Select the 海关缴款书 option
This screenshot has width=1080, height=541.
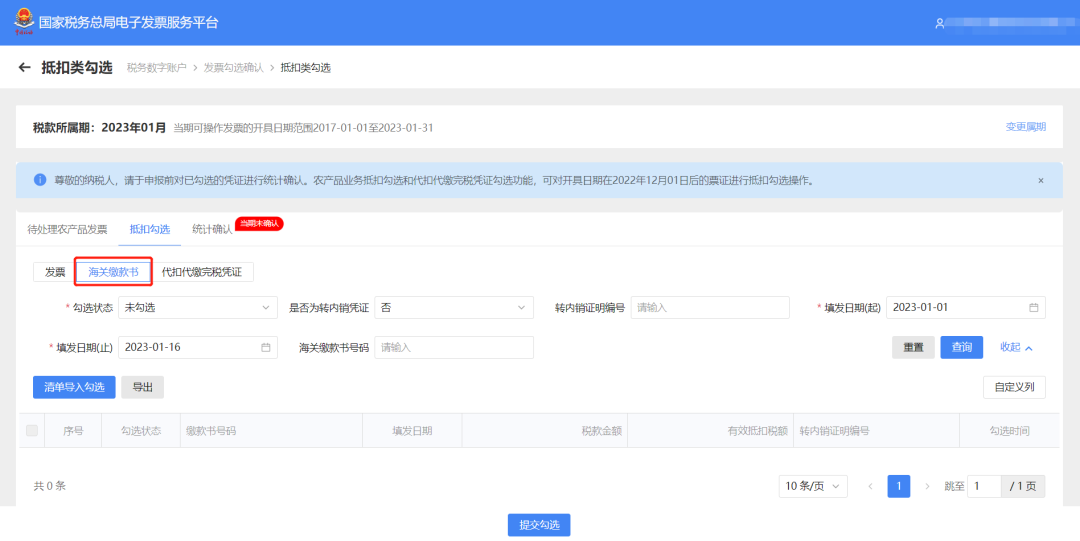[113, 272]
